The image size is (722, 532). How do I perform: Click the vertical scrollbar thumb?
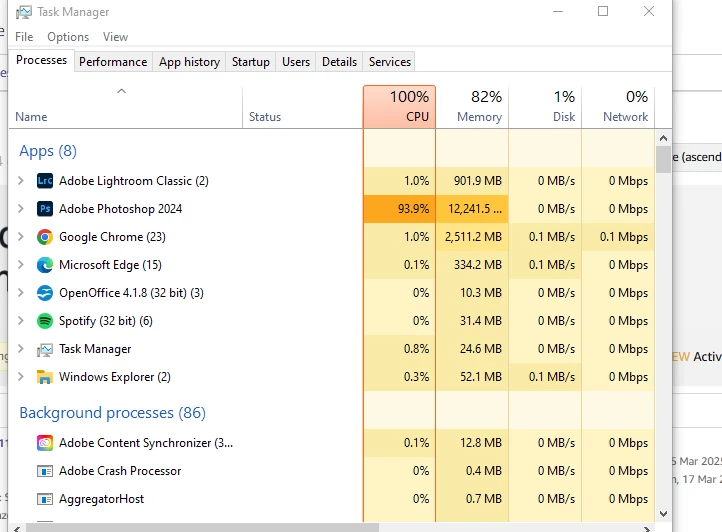[663, 159]
